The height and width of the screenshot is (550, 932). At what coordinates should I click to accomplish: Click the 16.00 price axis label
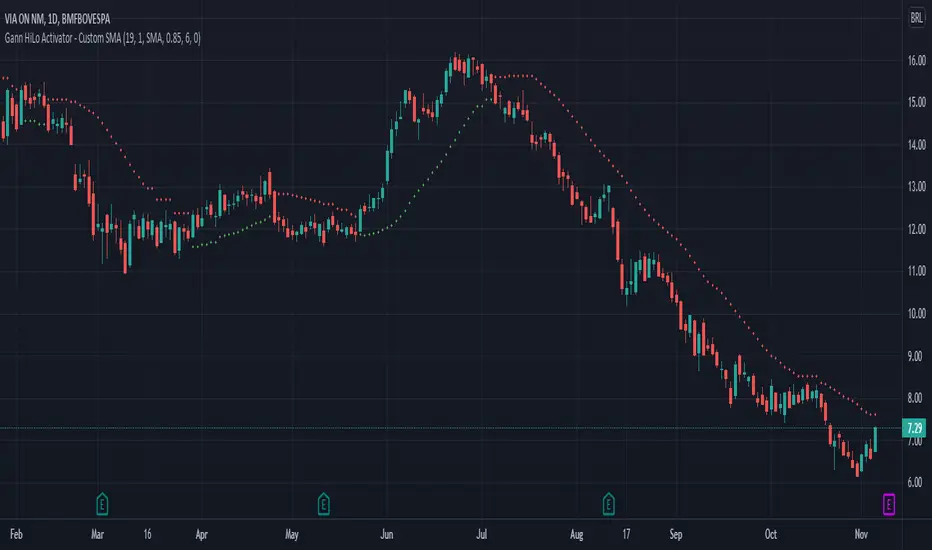tap(917, 60)
